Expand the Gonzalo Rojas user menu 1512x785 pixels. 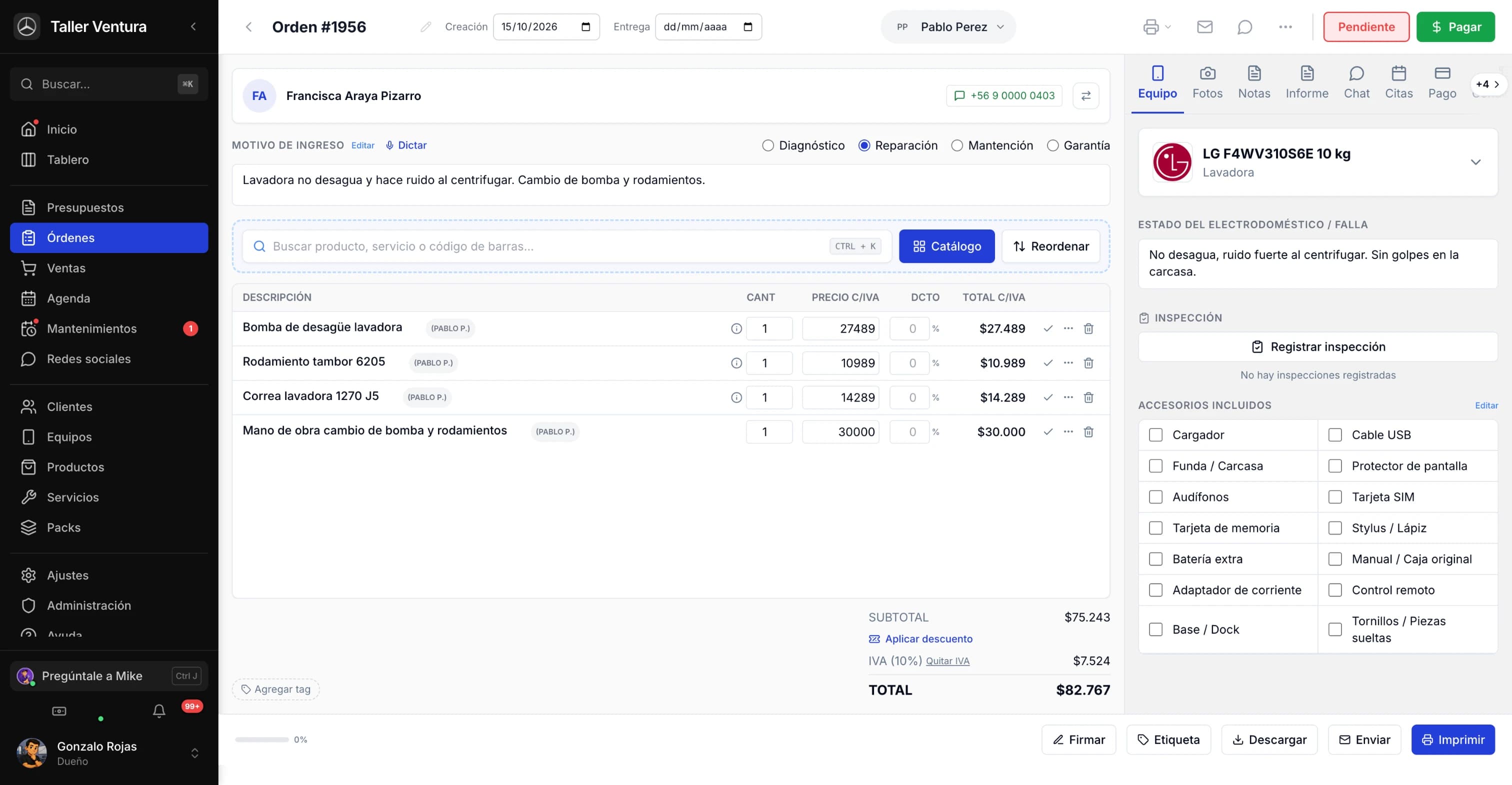click(x=195, y=752)
